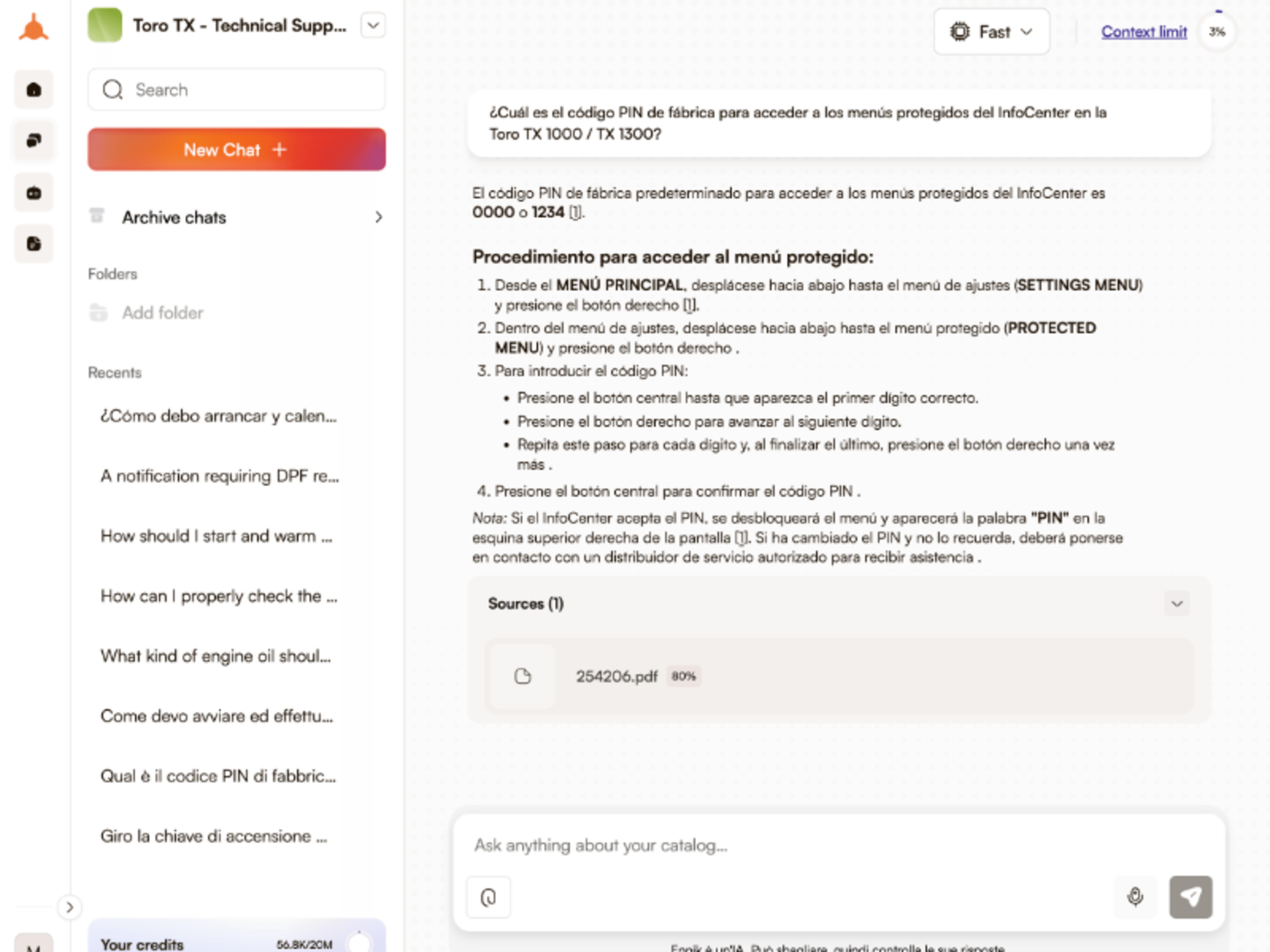Open chat 'A notification requiring DPF re...'

[219, 476]
